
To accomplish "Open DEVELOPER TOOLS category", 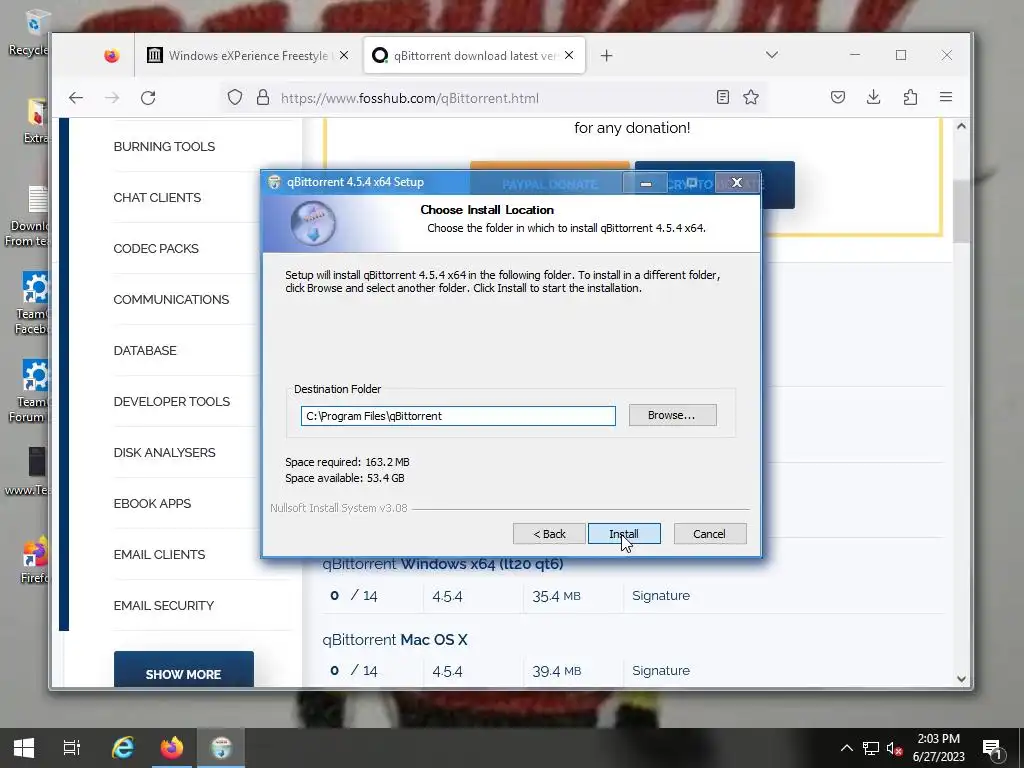I will [x=172, y=401].
